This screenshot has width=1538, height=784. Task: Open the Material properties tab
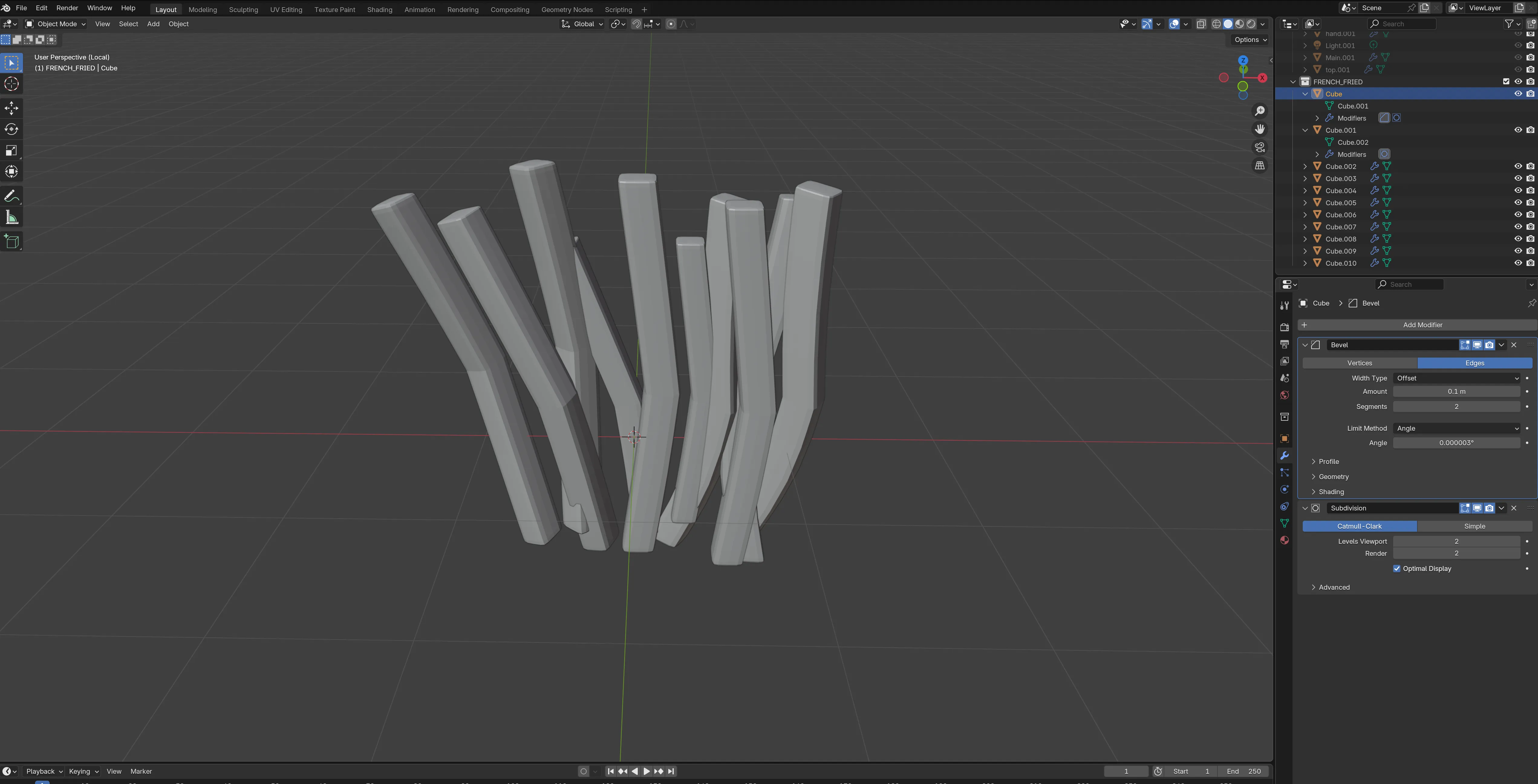pos(1284,540)
